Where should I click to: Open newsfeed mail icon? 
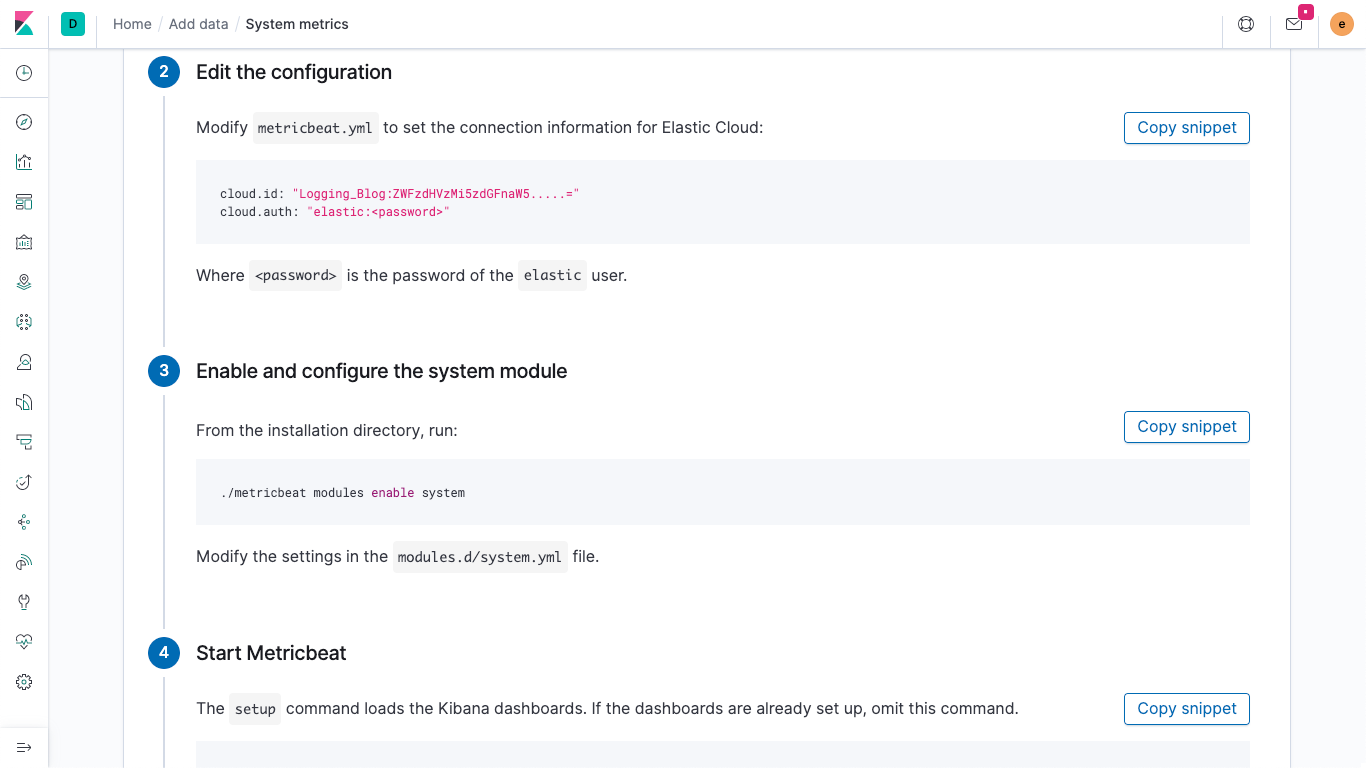coord(1294,24)
